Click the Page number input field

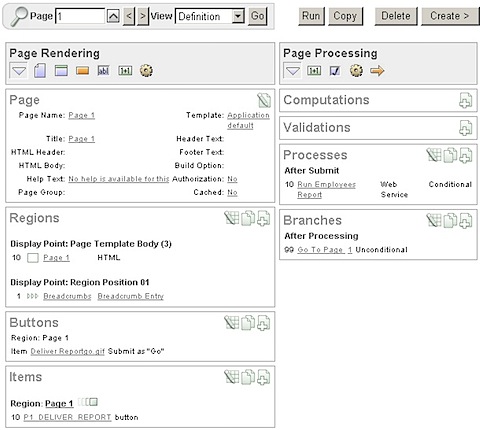click(80, 16)
